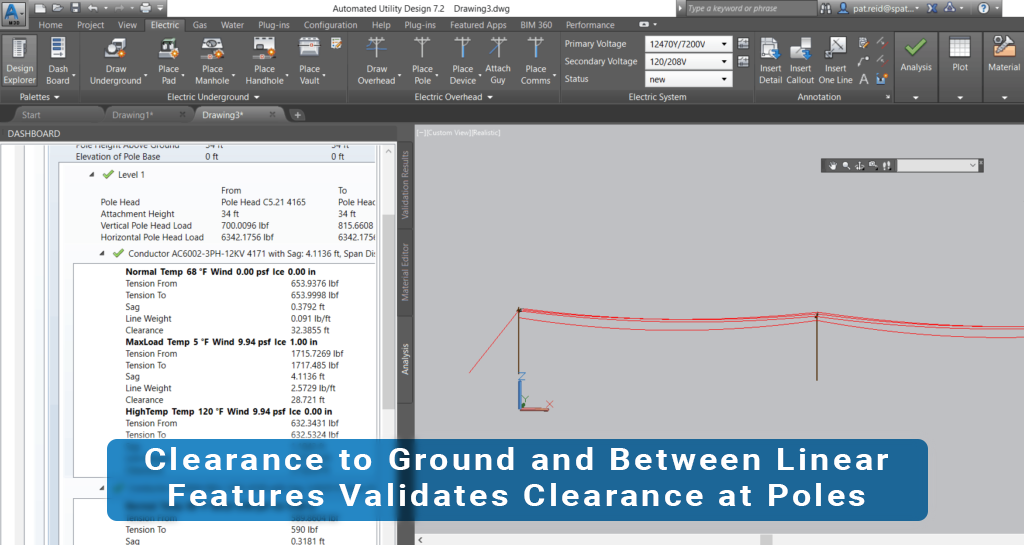Click the Save icon in quick access toolbar
The height and width of the screenshot is (545, 1024).
click(75, 8)
